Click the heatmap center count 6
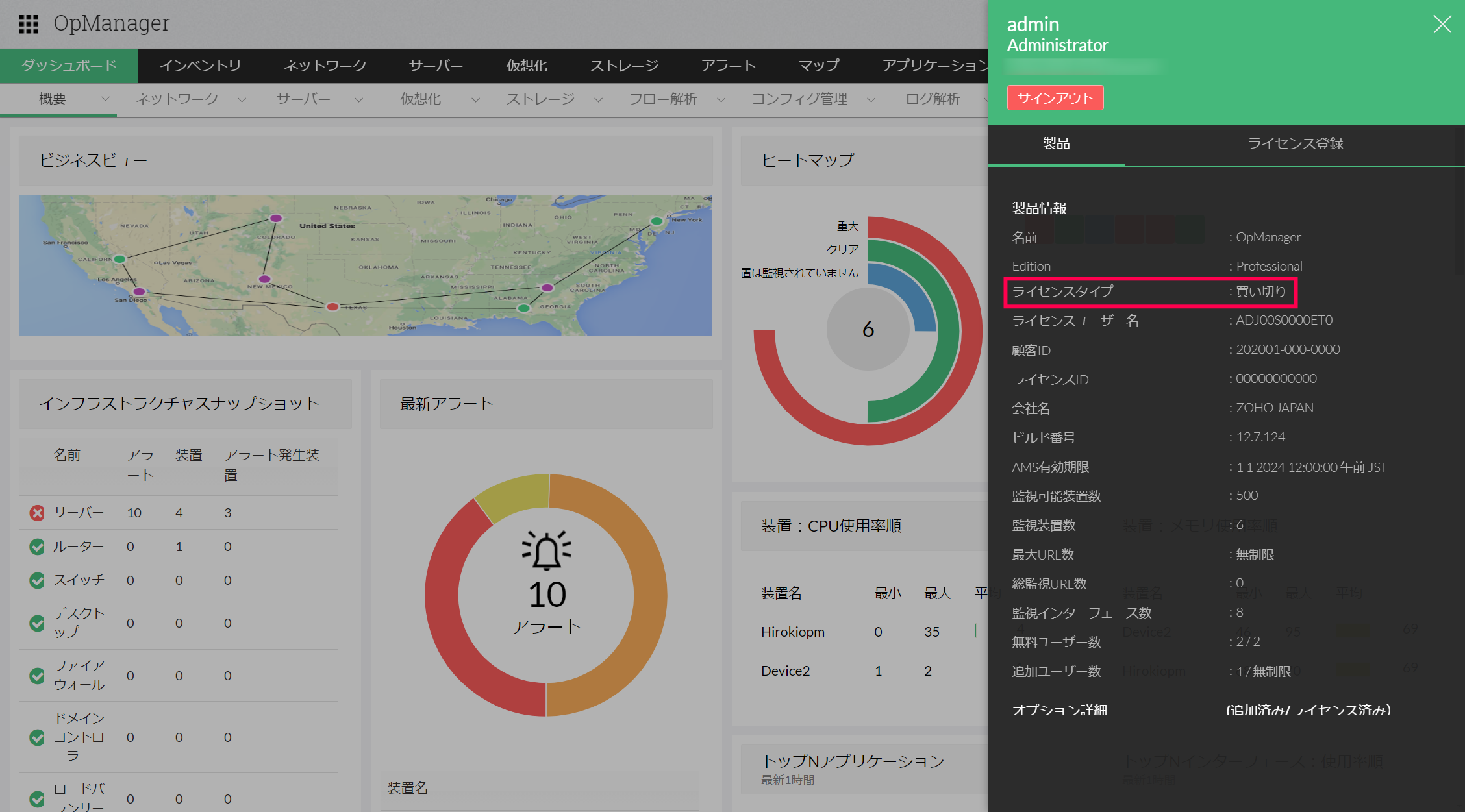1465x812 pixels. (868, 330)
